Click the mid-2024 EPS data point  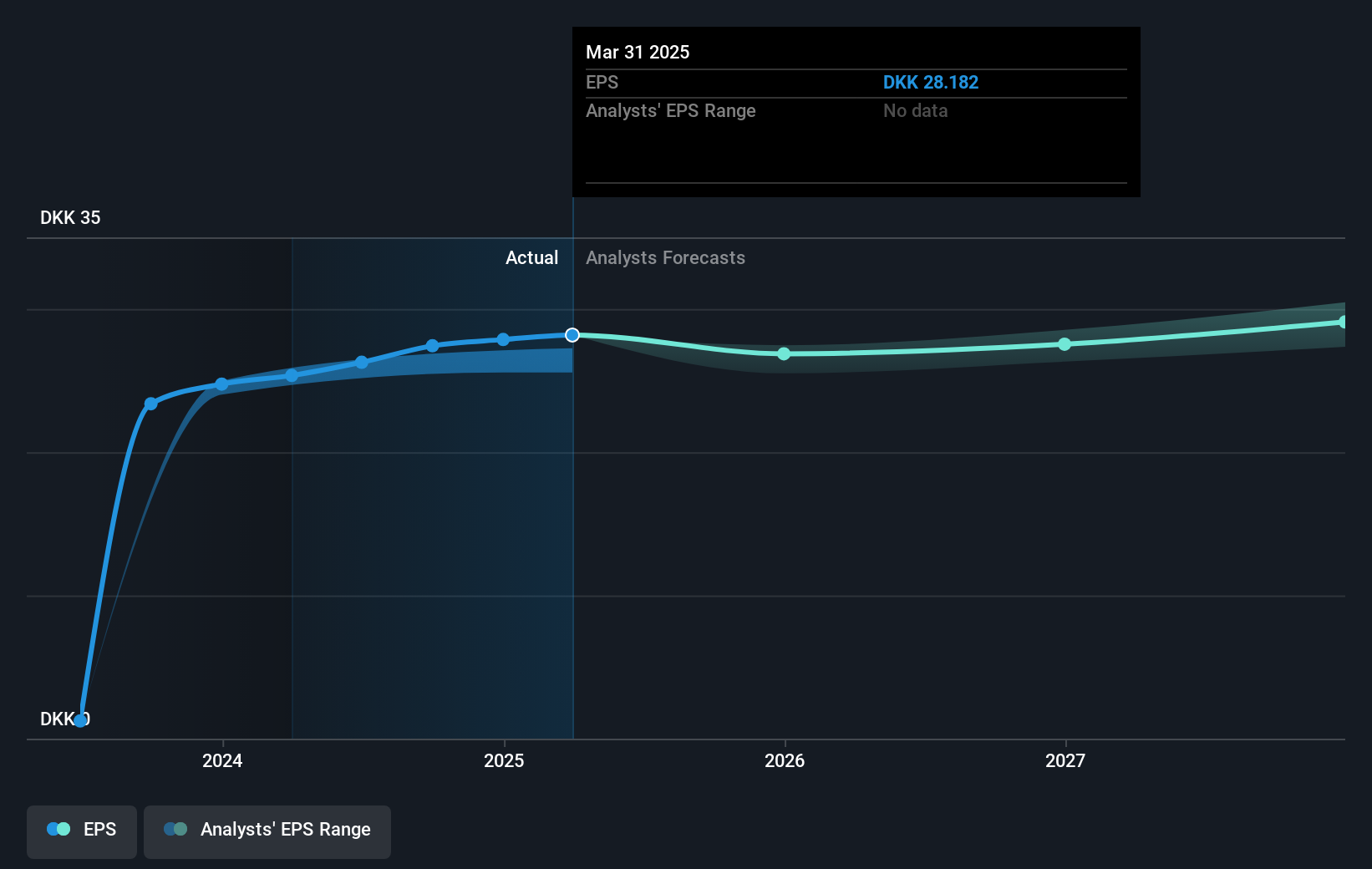click(x=362, y=363)
